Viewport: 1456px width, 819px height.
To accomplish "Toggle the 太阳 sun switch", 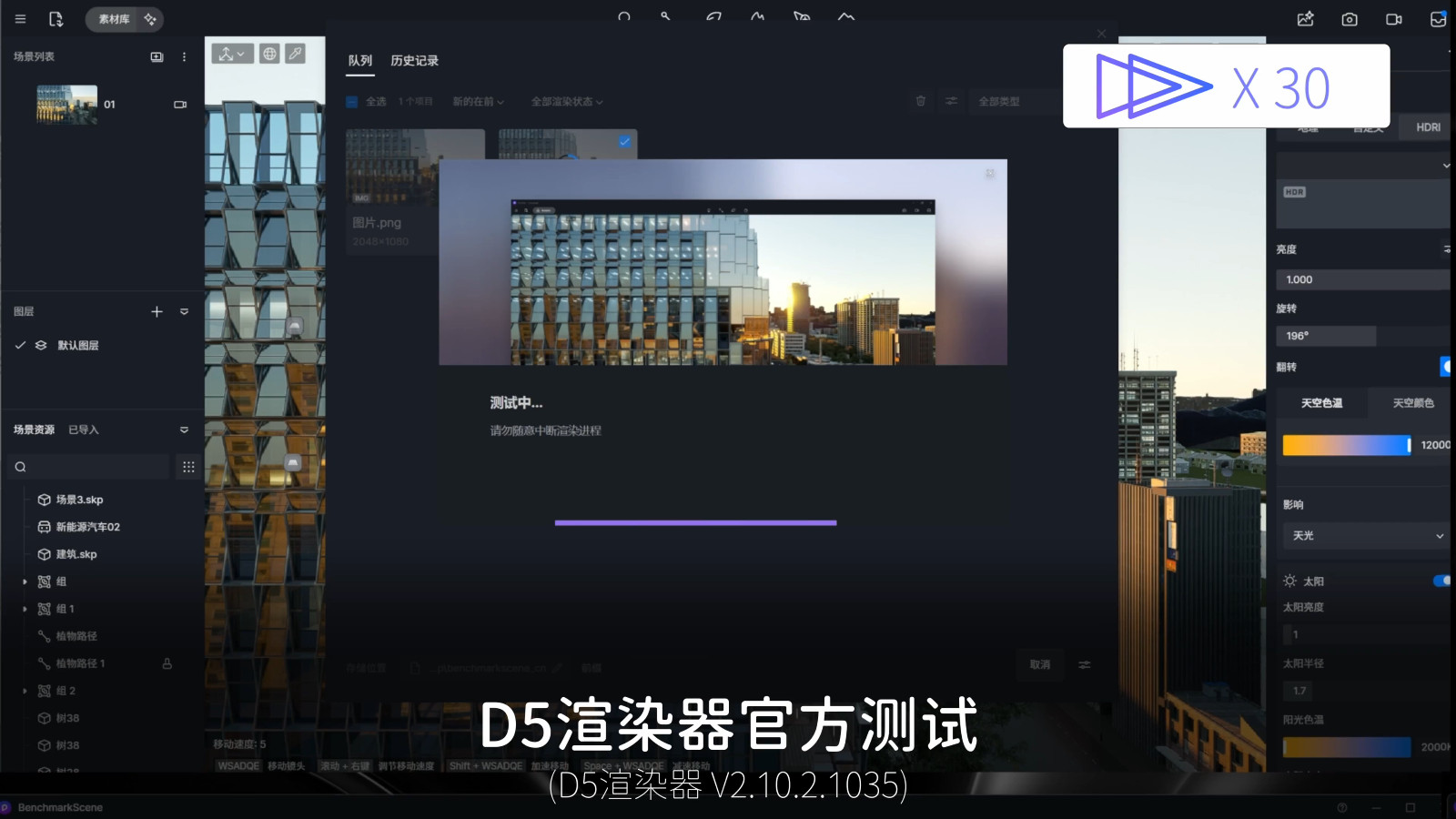I will 1441,581.
